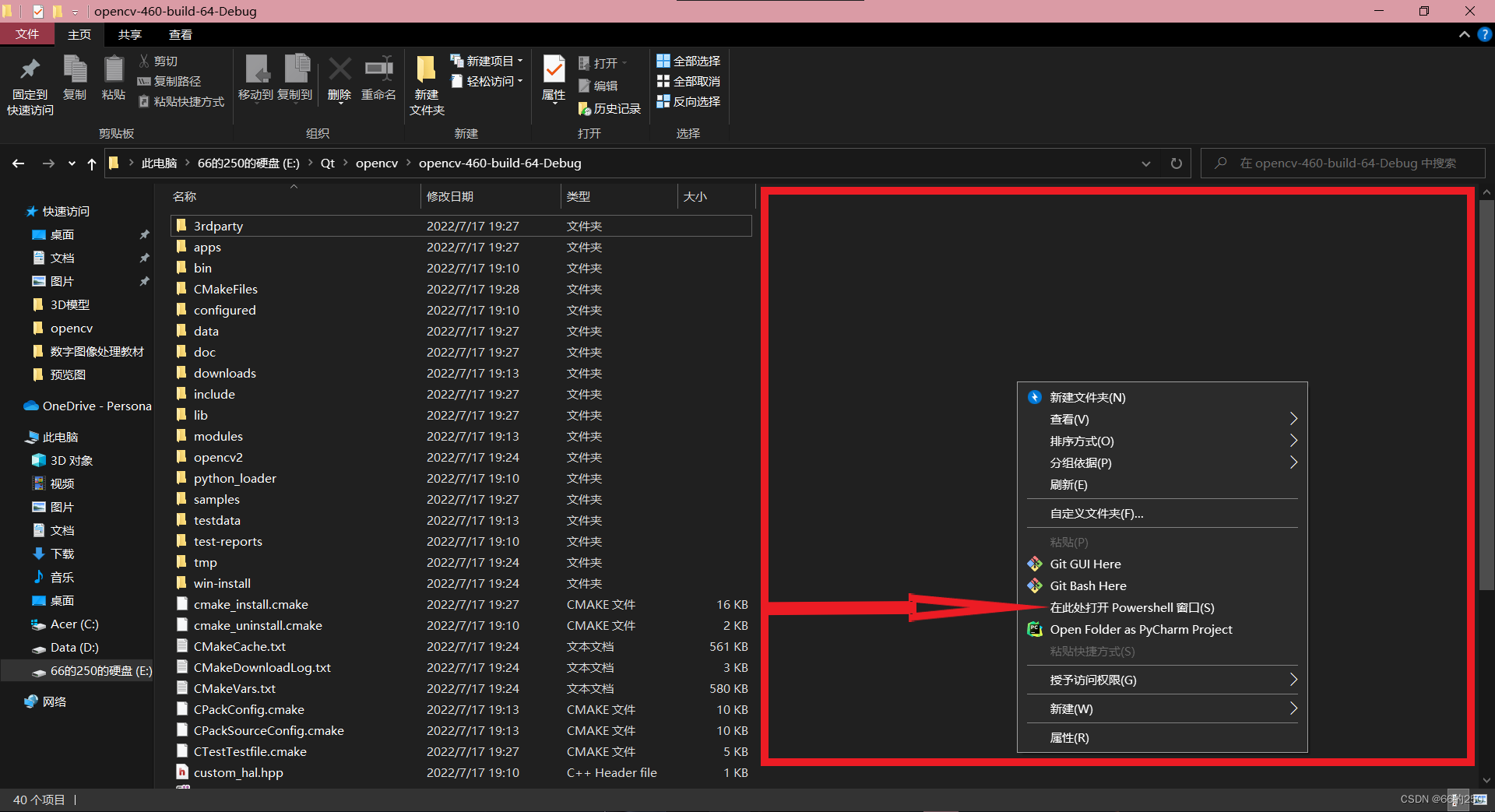The image size is (1495, 812).
Task: Open Properties (属性) from the ribbon
Action: [554, 78]
